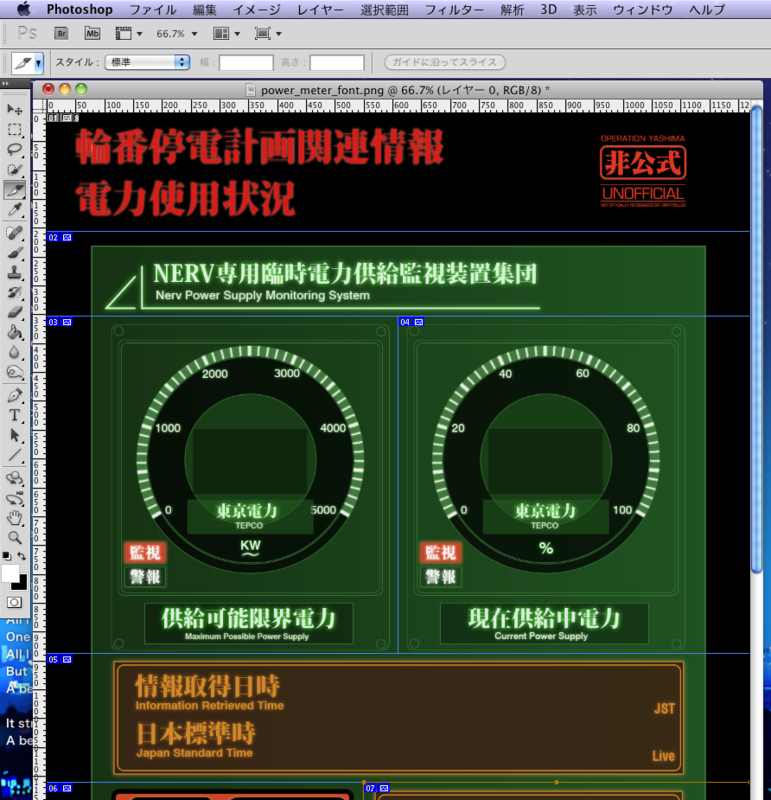This screenshot has width=771, height=800.
Task: Open the レイヤー menu
Action: [x=320, y=9]
